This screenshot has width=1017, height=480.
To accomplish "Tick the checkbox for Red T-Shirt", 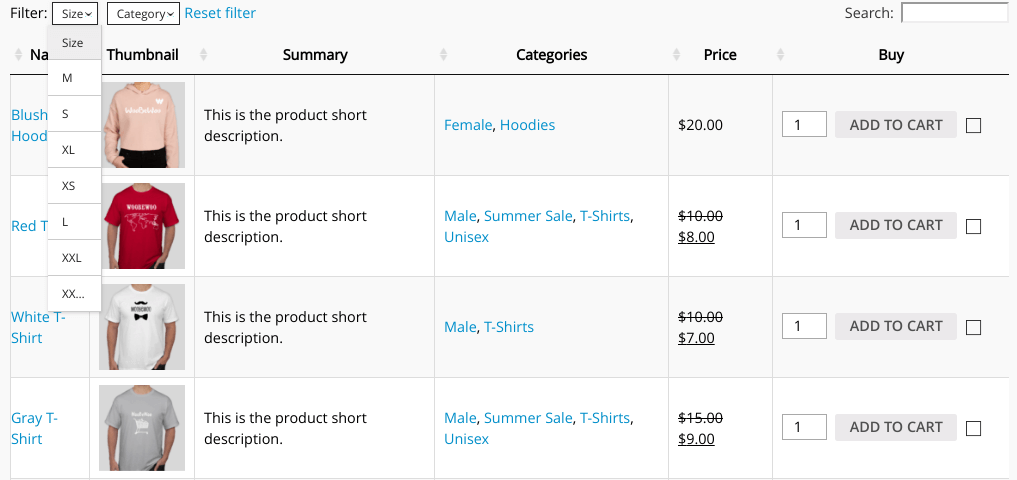I will click(973, 226).
